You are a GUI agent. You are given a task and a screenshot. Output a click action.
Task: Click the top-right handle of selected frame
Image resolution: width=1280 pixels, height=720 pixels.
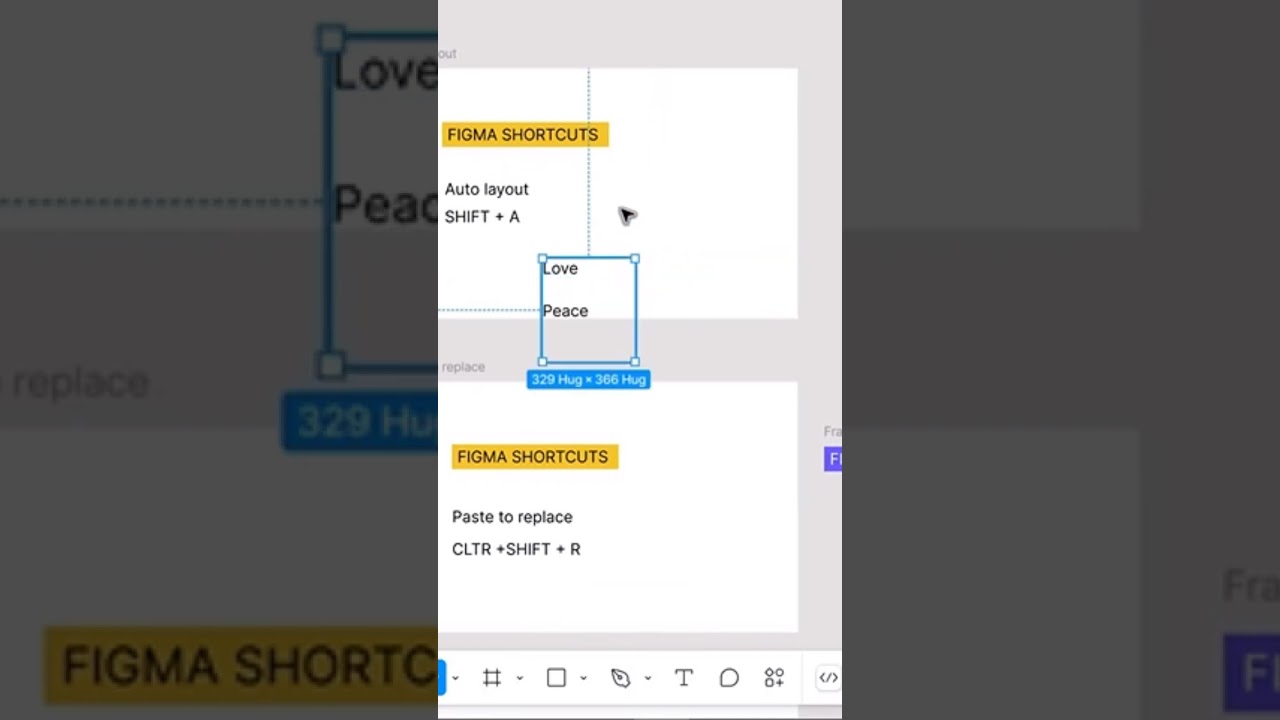[x=635, y=259]
